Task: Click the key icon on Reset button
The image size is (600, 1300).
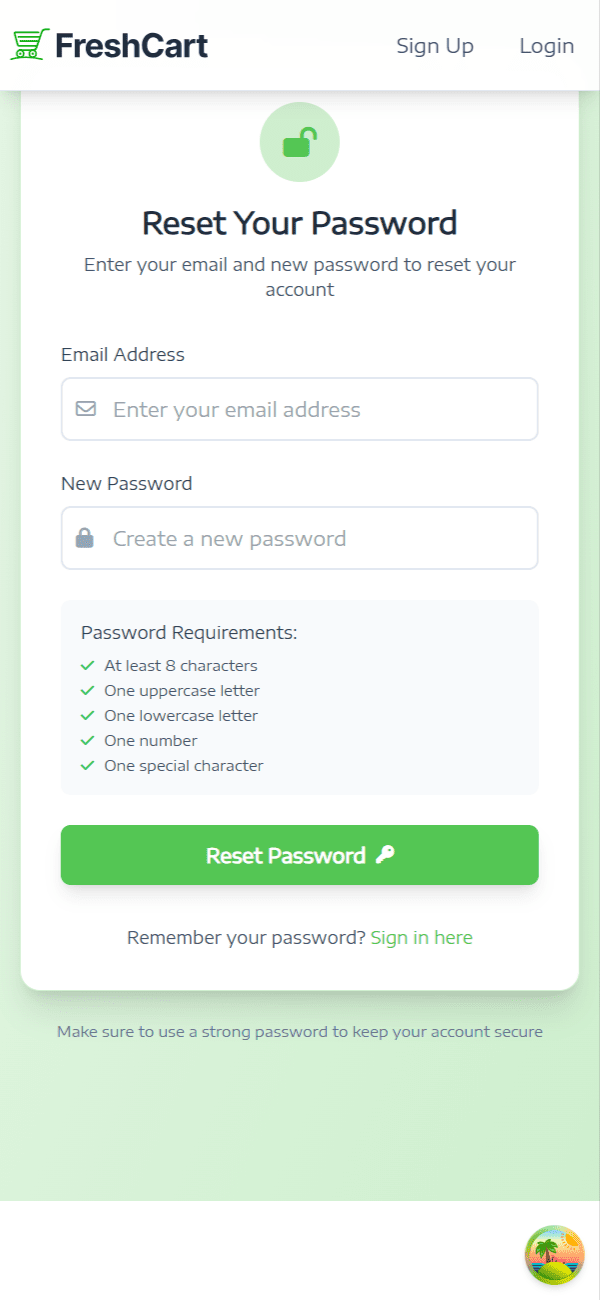Action: (385, 855)
